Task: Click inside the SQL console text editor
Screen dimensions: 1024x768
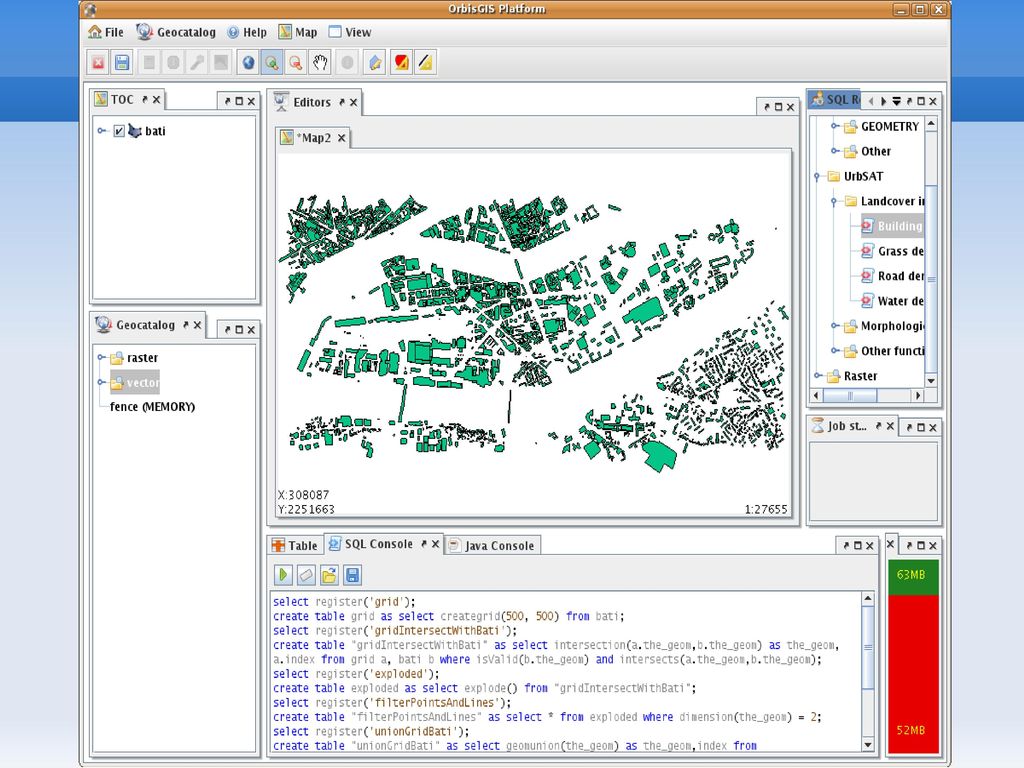Action: click(x=567, y=673)
